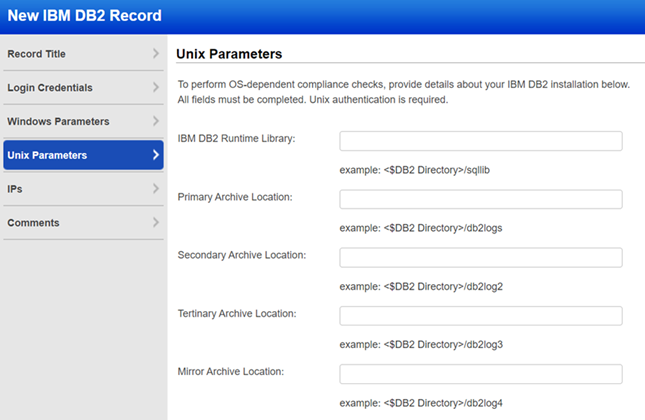Image resolution: width=645 pixels, height=420 pixels.
Task: Click the IPs chevron arrow
Action: click(x=155, y=188)
